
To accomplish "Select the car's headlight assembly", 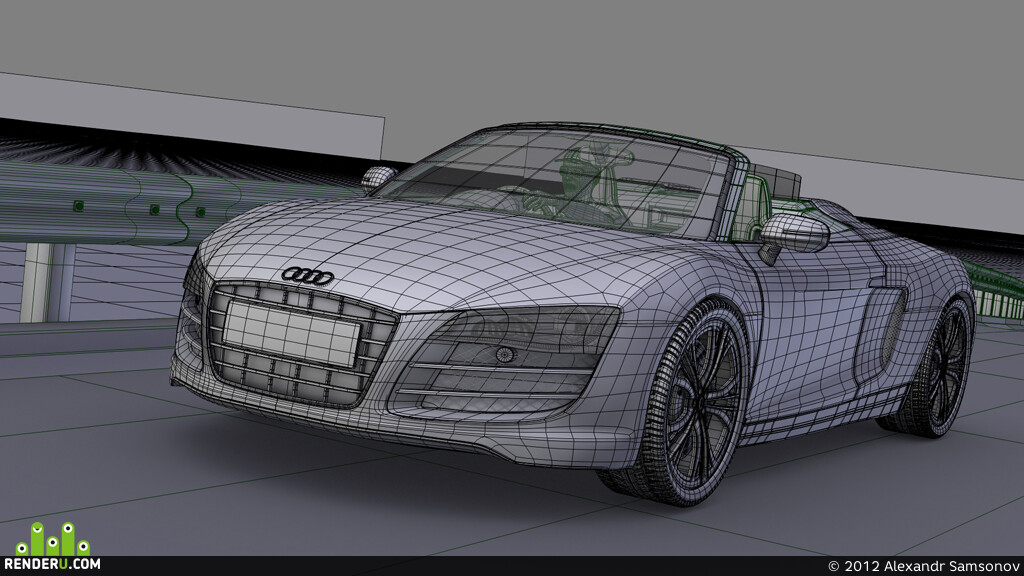I will 520,335.
